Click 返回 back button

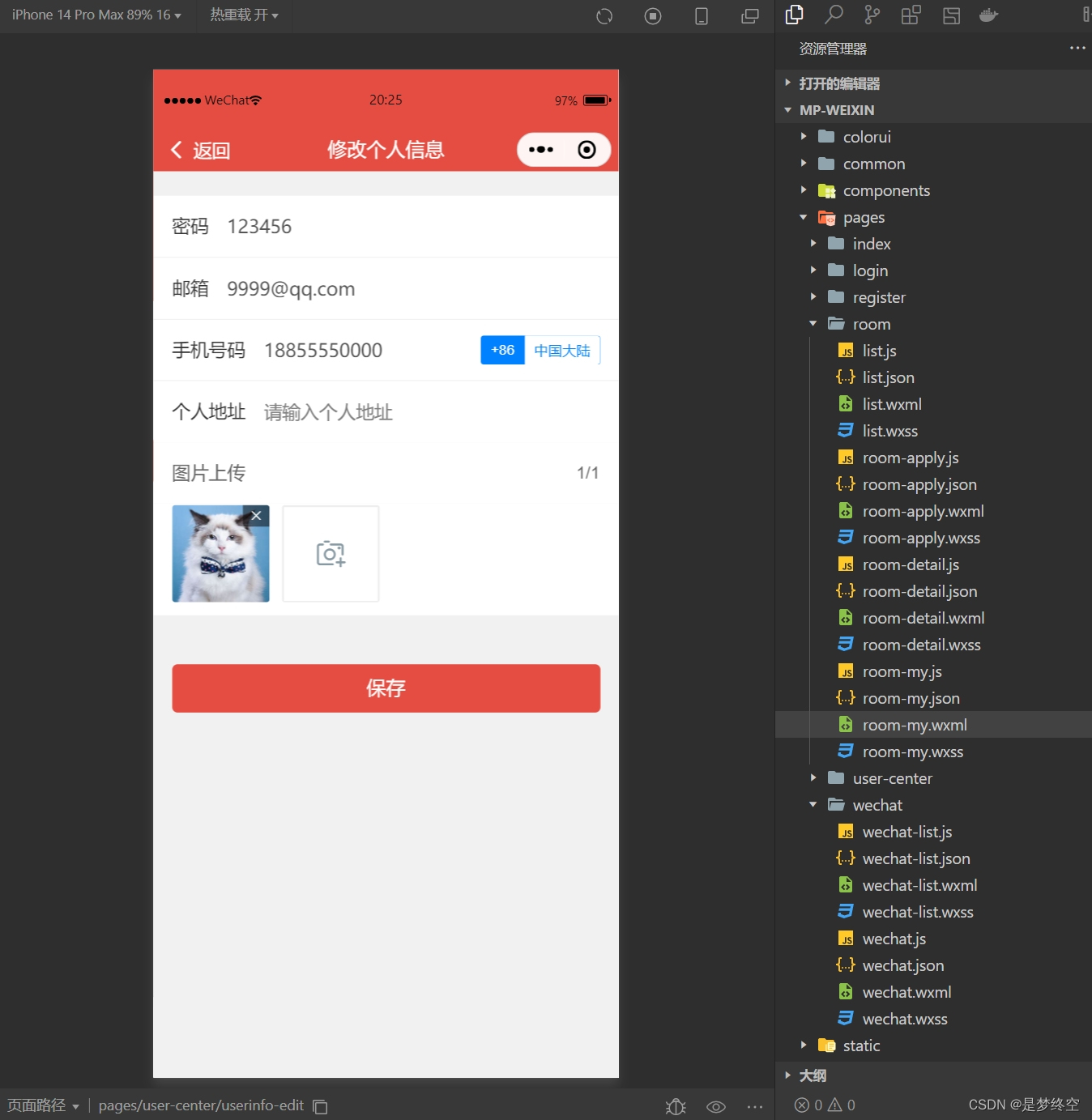click(x=201, y=150)
